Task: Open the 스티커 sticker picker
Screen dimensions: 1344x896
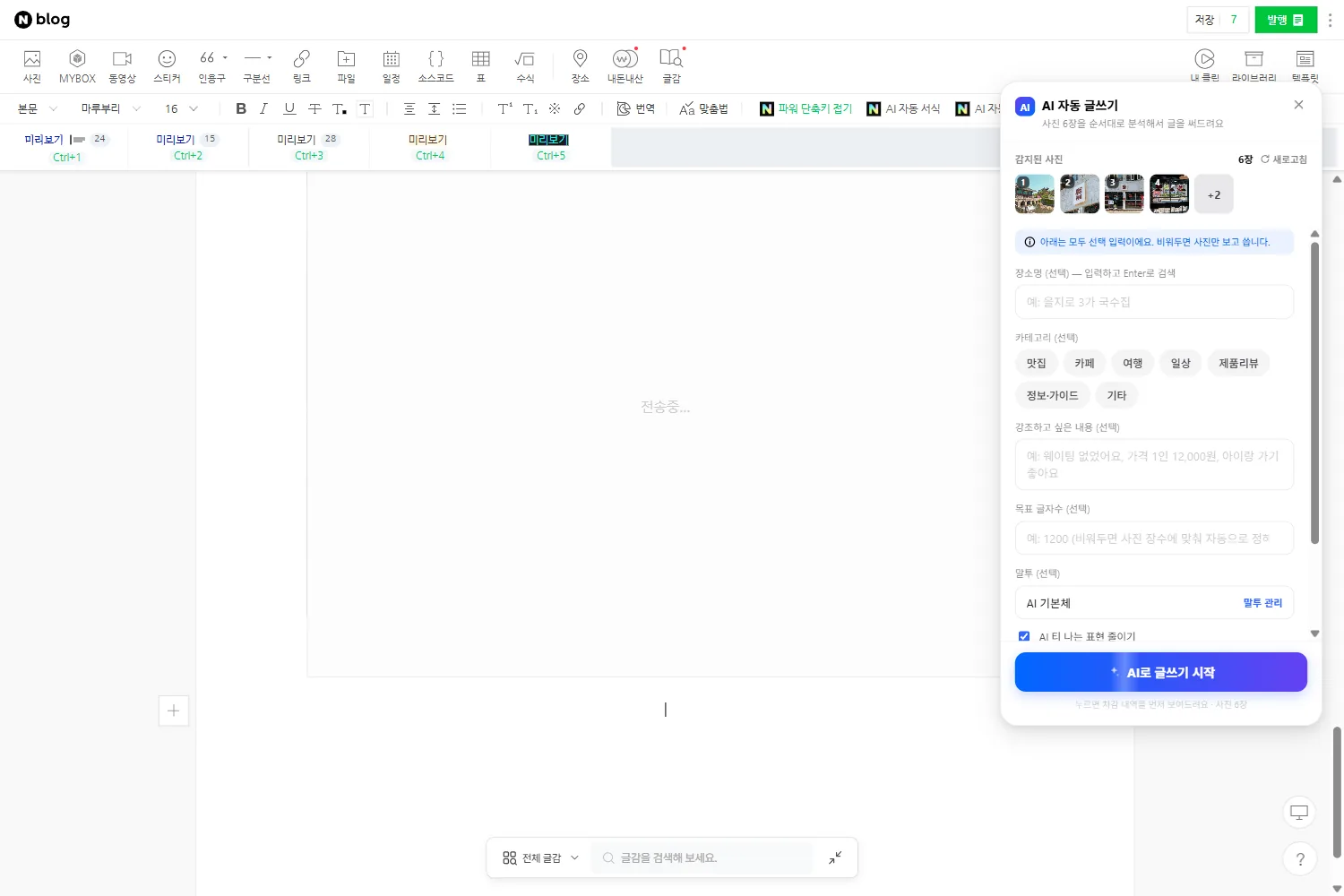Action: click(167, 66)
